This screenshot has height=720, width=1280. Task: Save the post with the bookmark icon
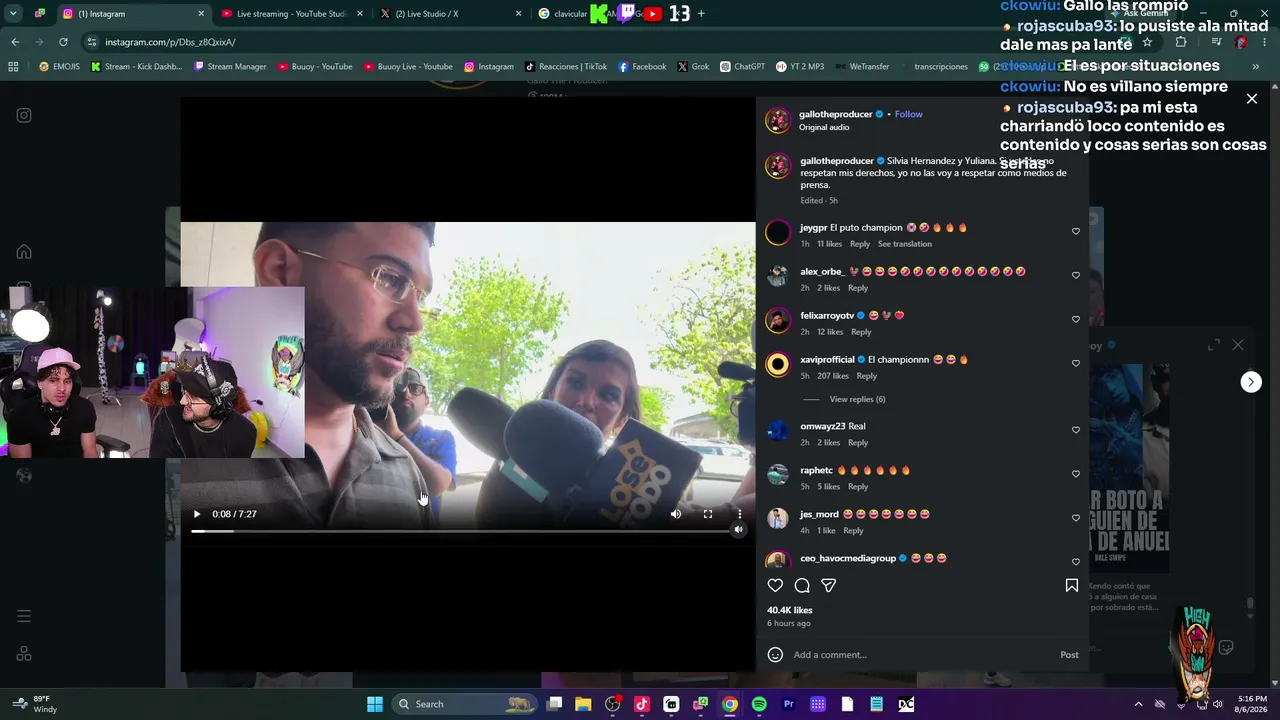[1072, 586]
